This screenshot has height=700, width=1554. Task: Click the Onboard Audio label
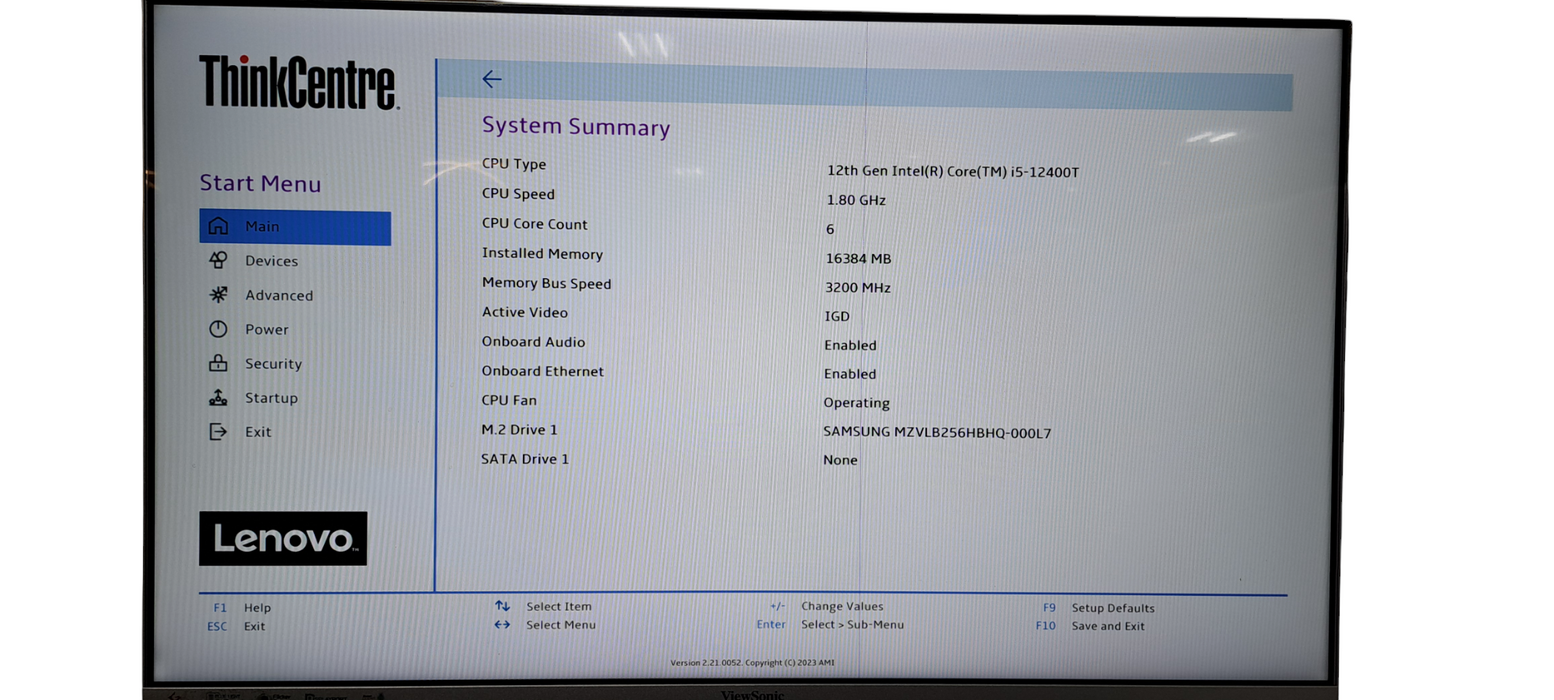[533, 341]
